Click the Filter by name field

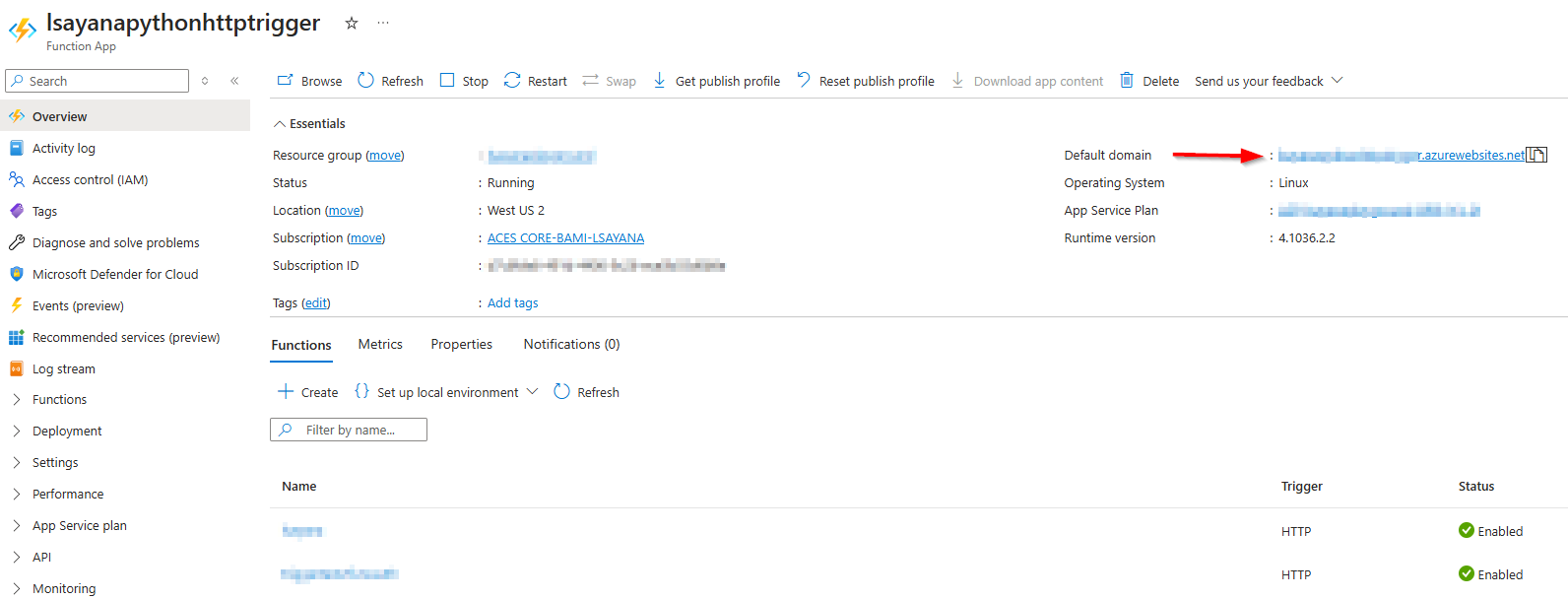349,430
